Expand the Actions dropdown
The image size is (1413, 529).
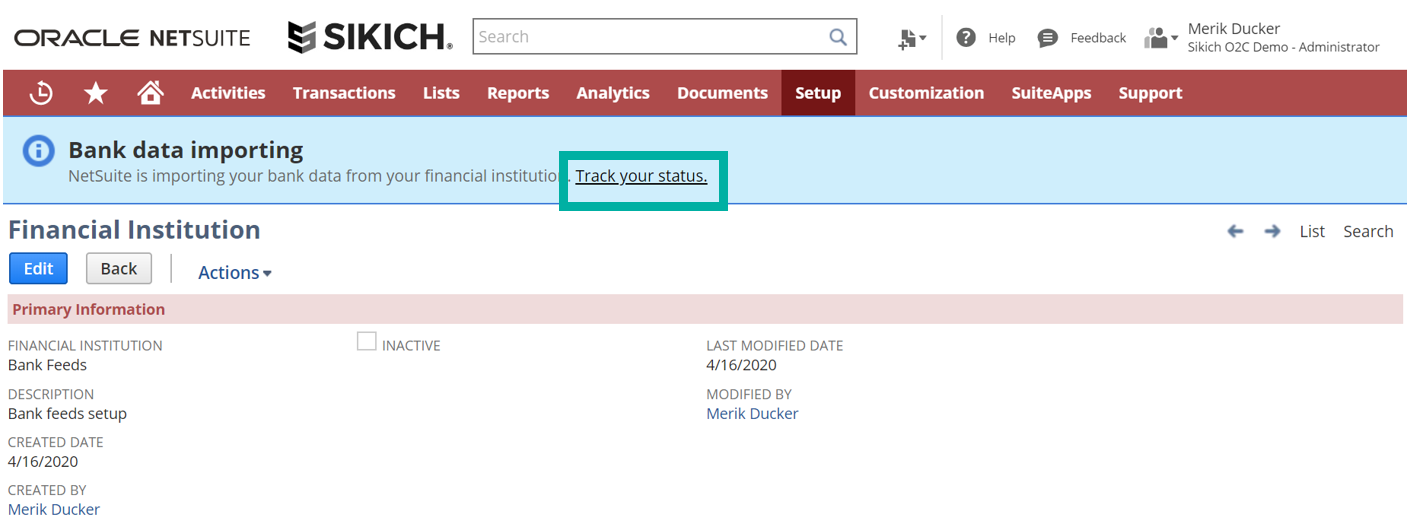(x=235, y=273)
